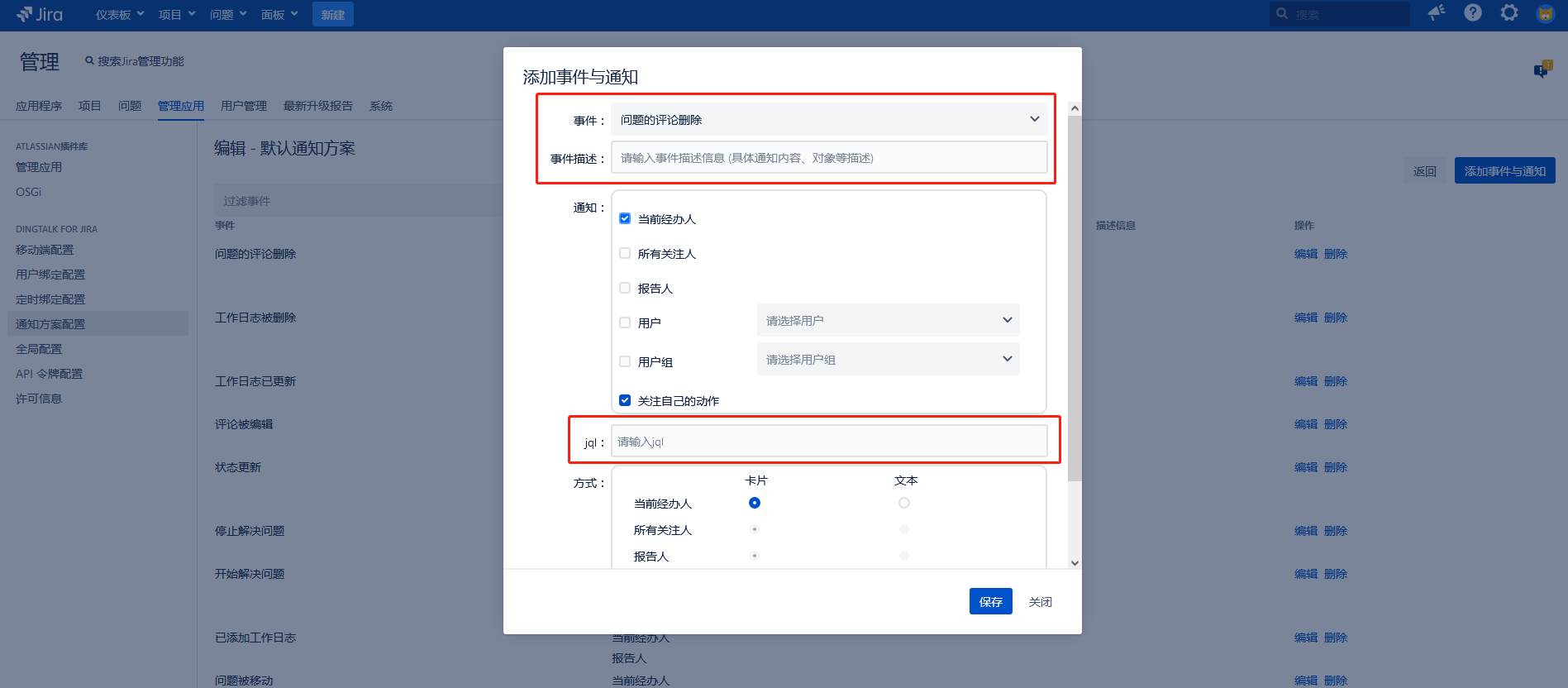Open the 请选择用户组 dropdown

pyautogui.click(x=888, y=360)
